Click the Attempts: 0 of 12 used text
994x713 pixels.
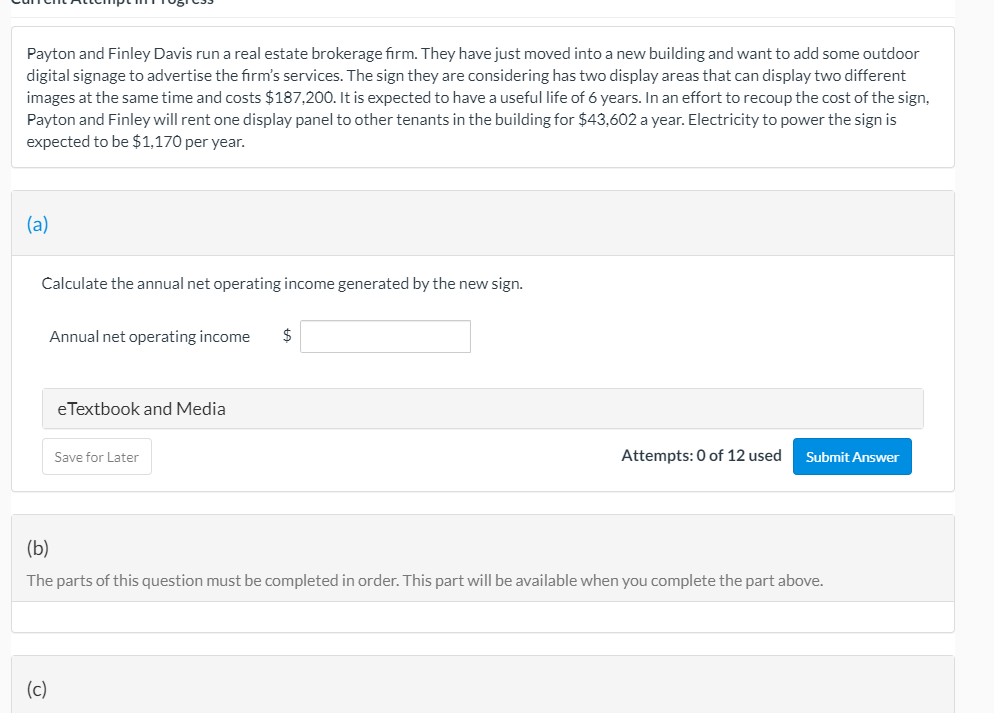click(700, 455)
